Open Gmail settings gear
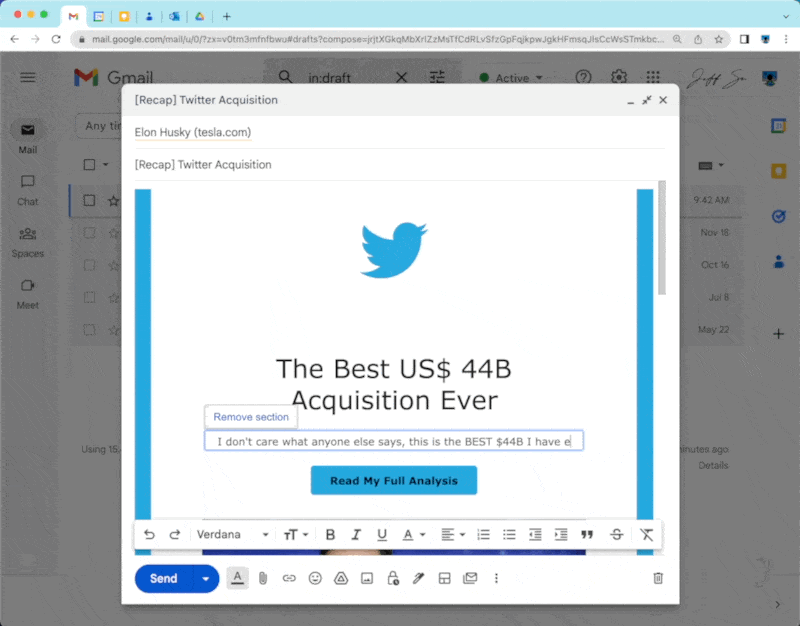Image resolution: width=800 pixels, height=626 pixels. (x=619, y=77)
